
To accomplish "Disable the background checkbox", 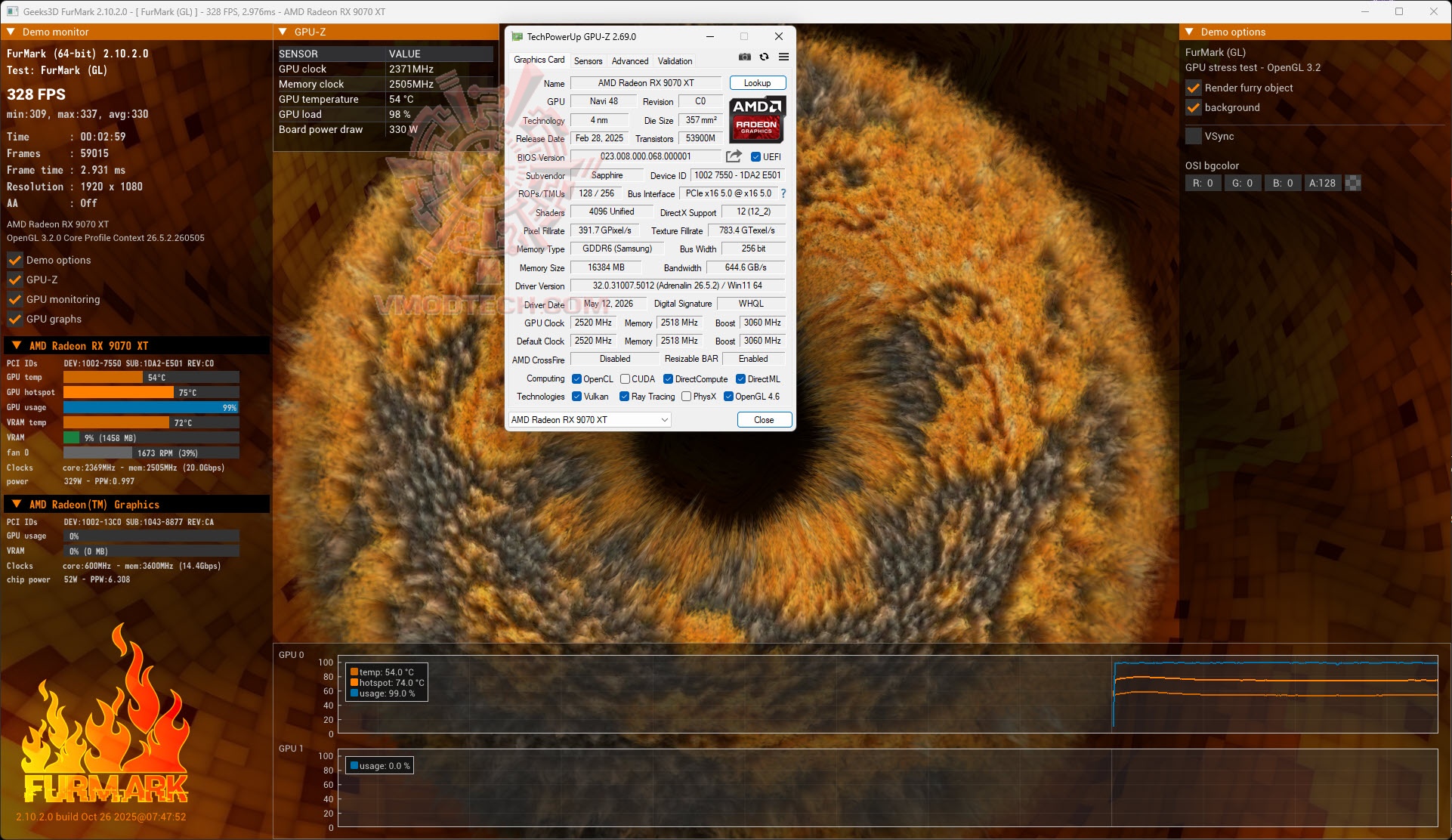I will 1194,107.
